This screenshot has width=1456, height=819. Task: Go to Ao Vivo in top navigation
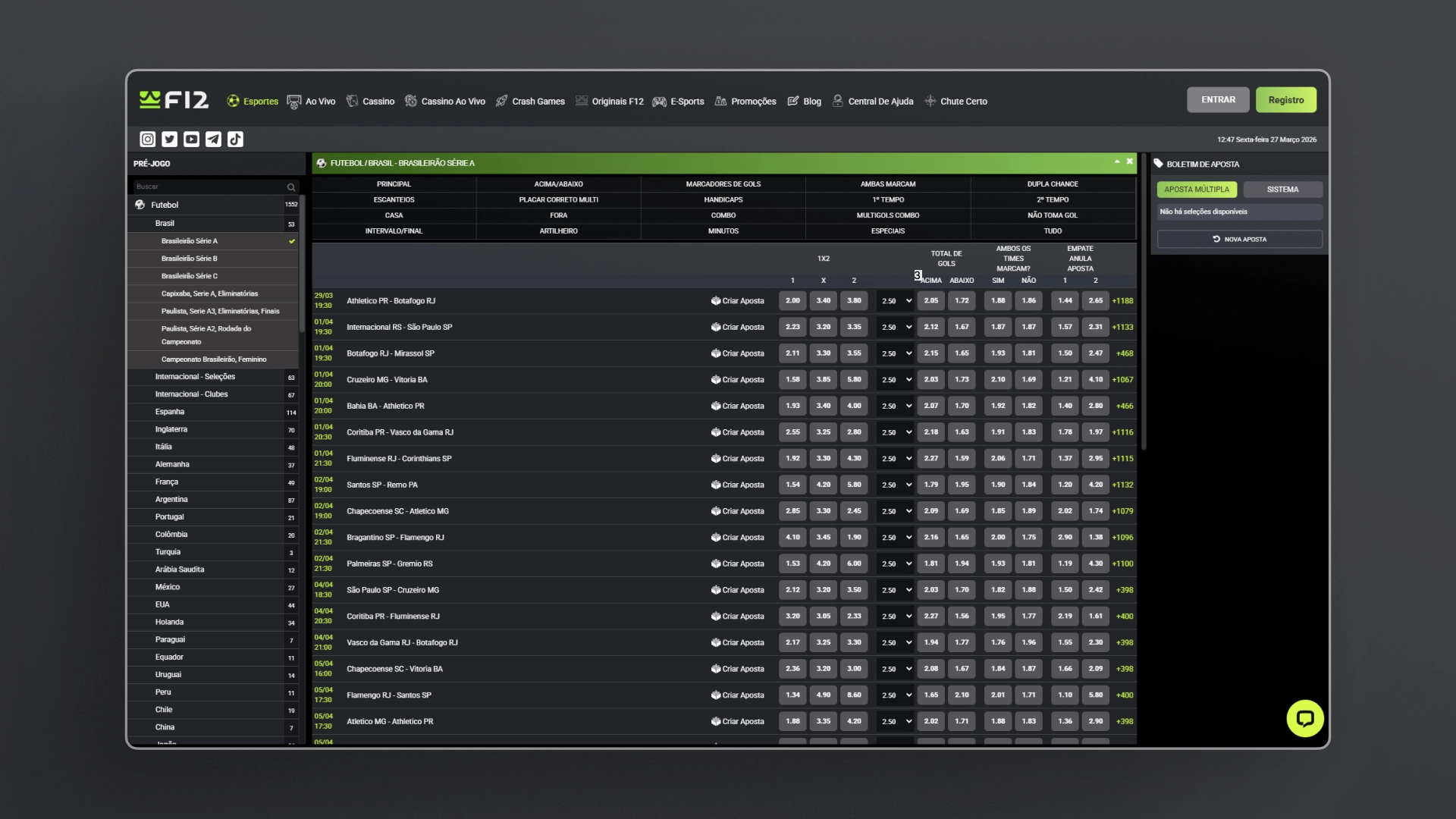[x=311, y=102]
